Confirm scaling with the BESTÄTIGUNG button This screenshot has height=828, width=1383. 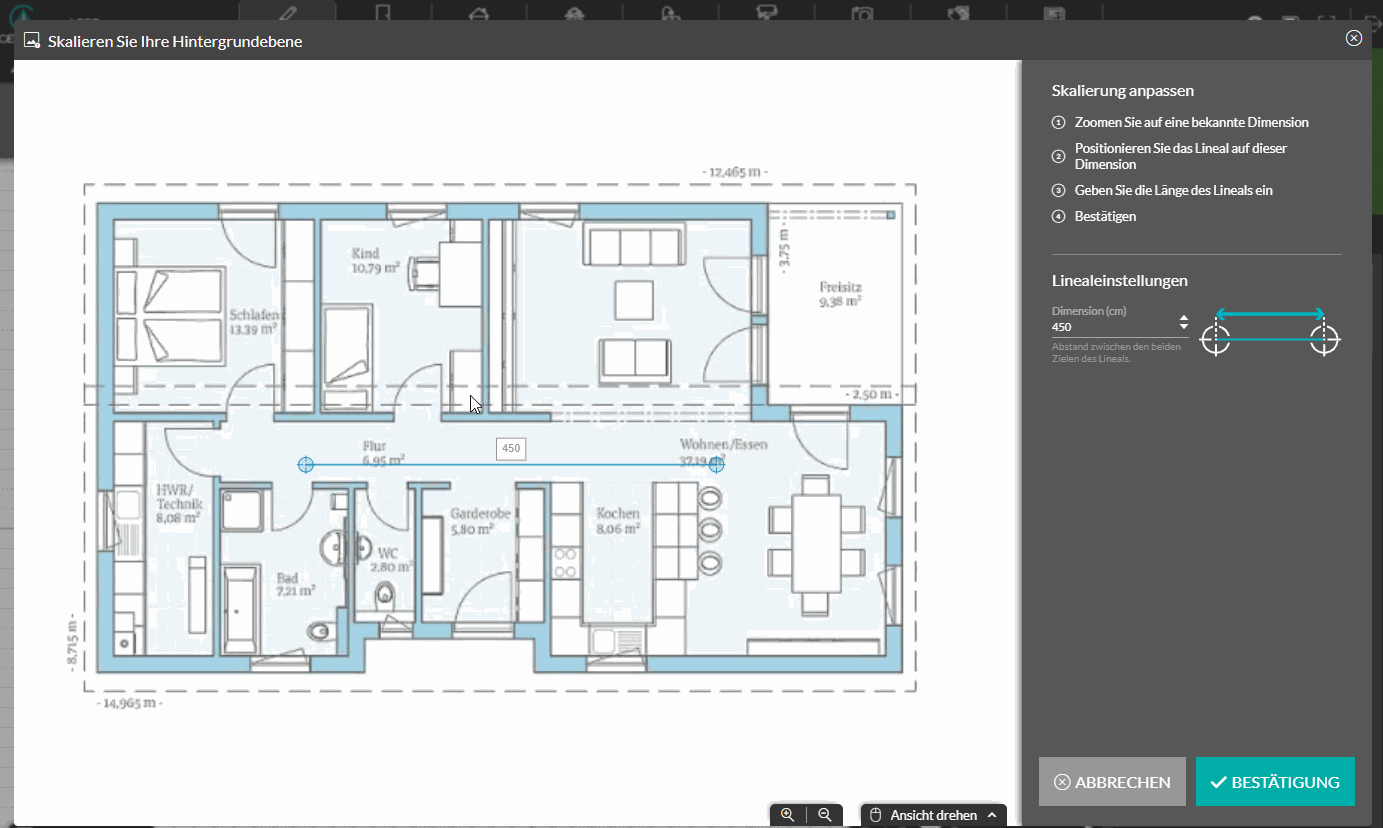(1275, 782)
